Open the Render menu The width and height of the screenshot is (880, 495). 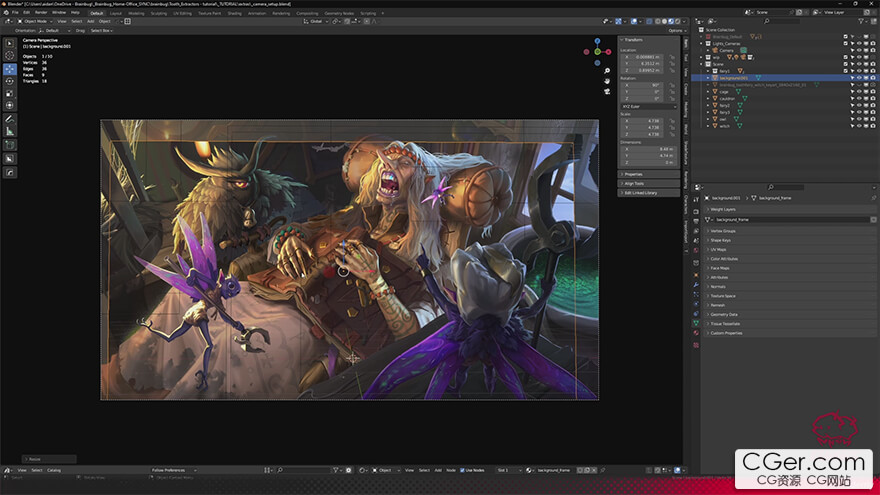point(41,12)
